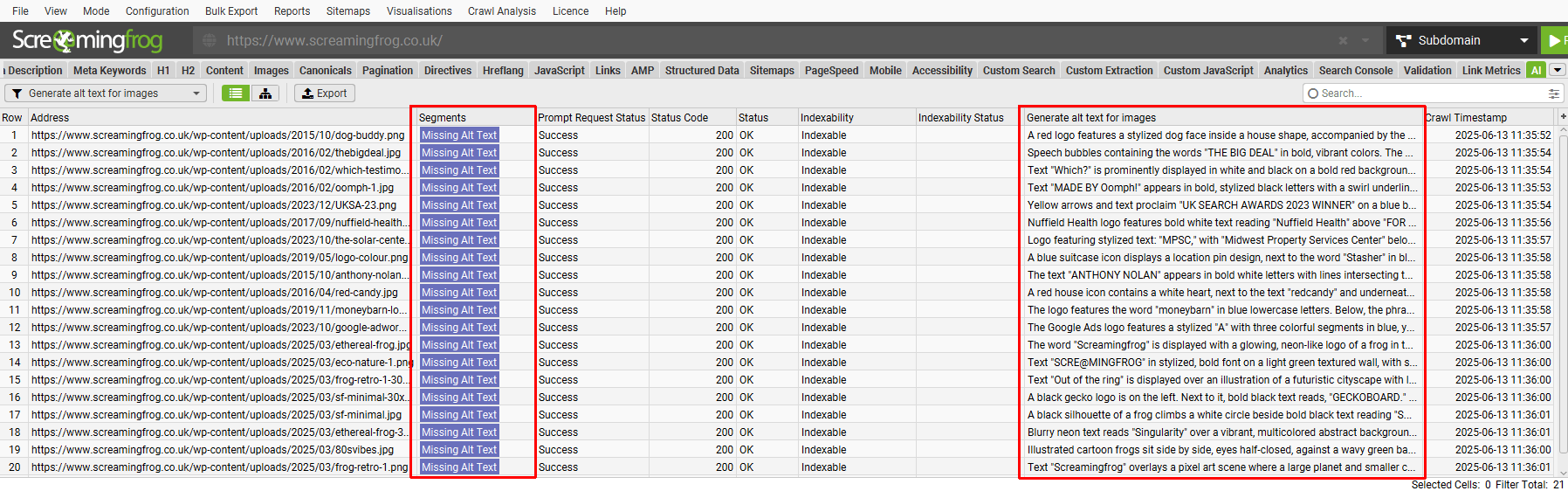Switch to the H2 tab
The width and height of the screenshot is (1568, 491).
point(188,71)
